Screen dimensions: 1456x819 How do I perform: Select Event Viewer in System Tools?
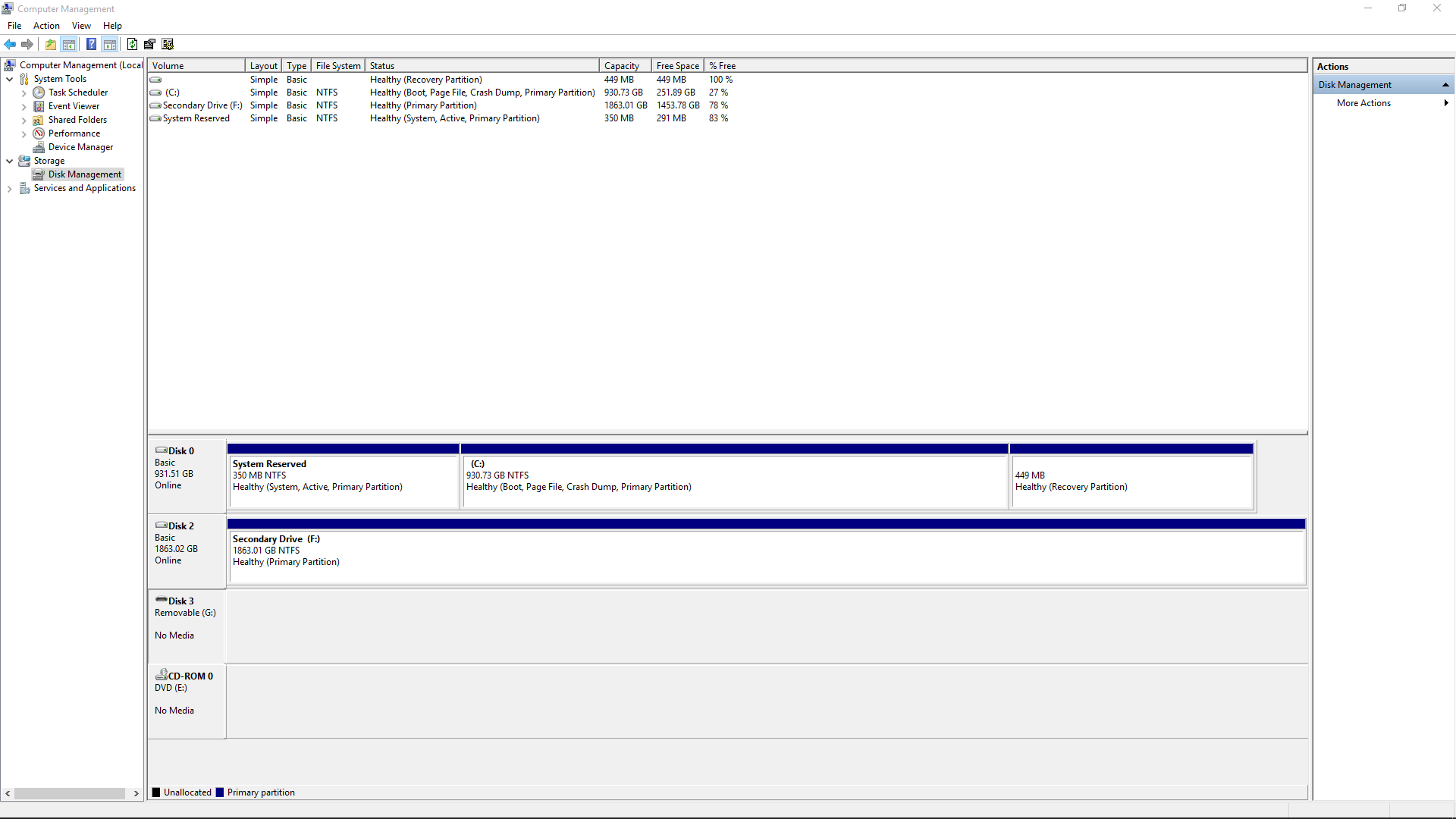click(x=74, y=106)
